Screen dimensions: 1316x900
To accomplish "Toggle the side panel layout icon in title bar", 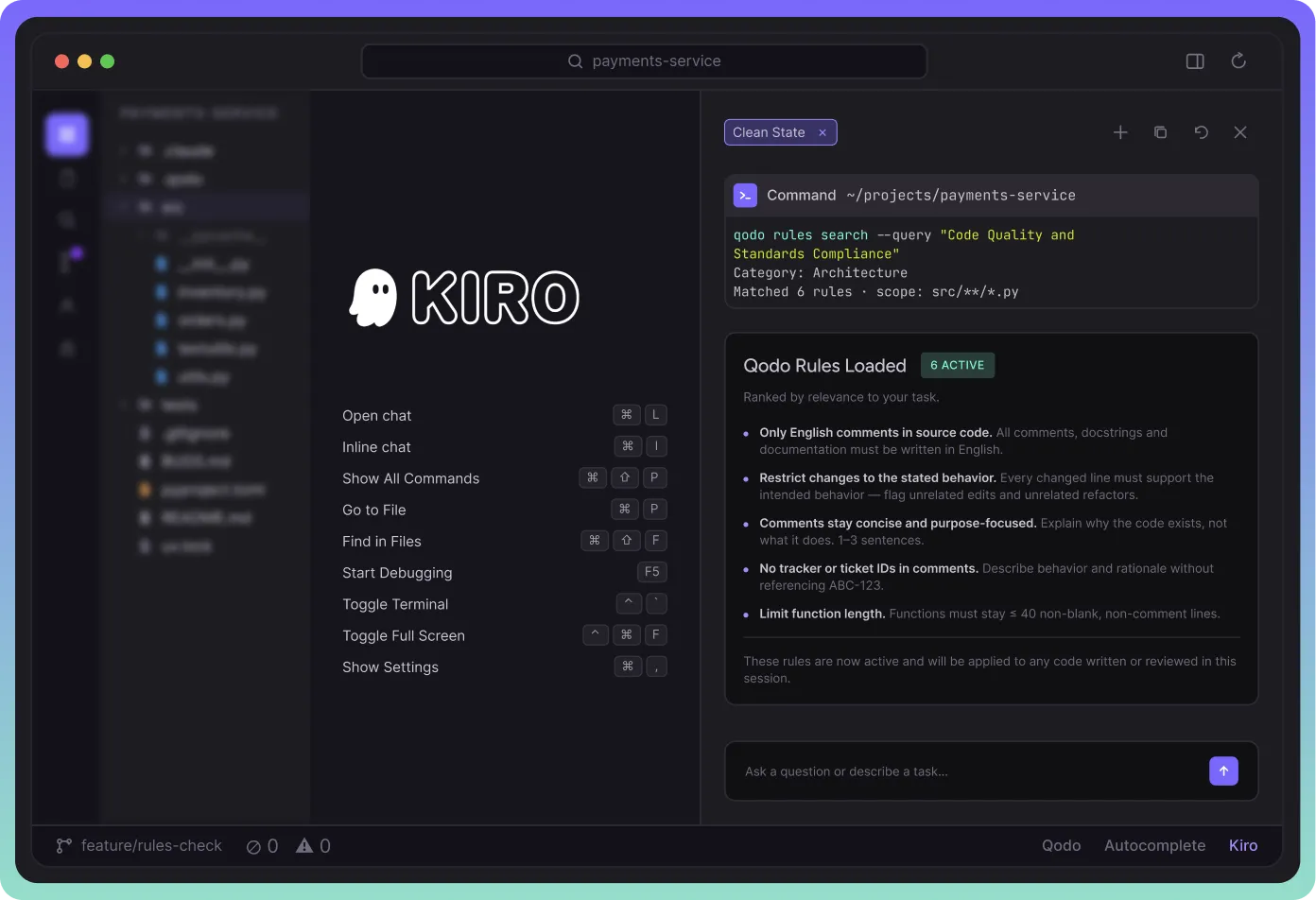I will (1195, 61).
